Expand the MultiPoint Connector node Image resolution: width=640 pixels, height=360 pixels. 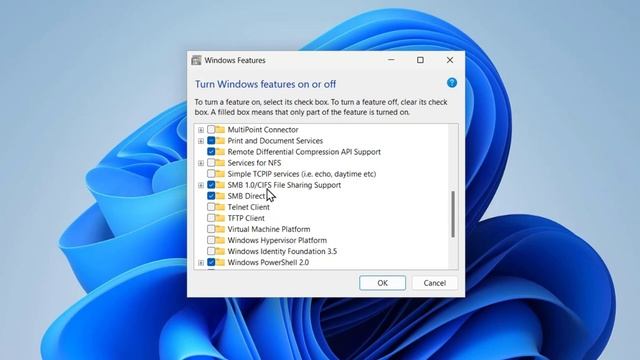pyautogui.click(x=201, y=130)
